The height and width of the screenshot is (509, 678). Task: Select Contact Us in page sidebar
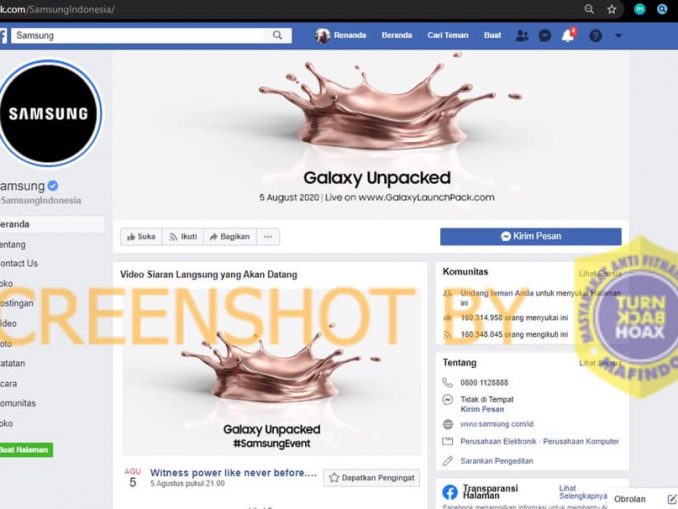[19, 263]
